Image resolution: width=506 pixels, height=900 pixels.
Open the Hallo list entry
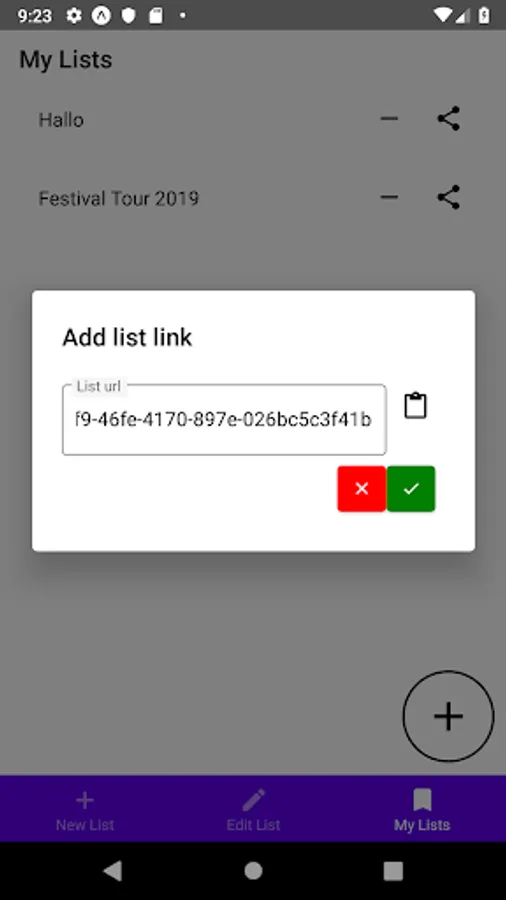point(61,120)
